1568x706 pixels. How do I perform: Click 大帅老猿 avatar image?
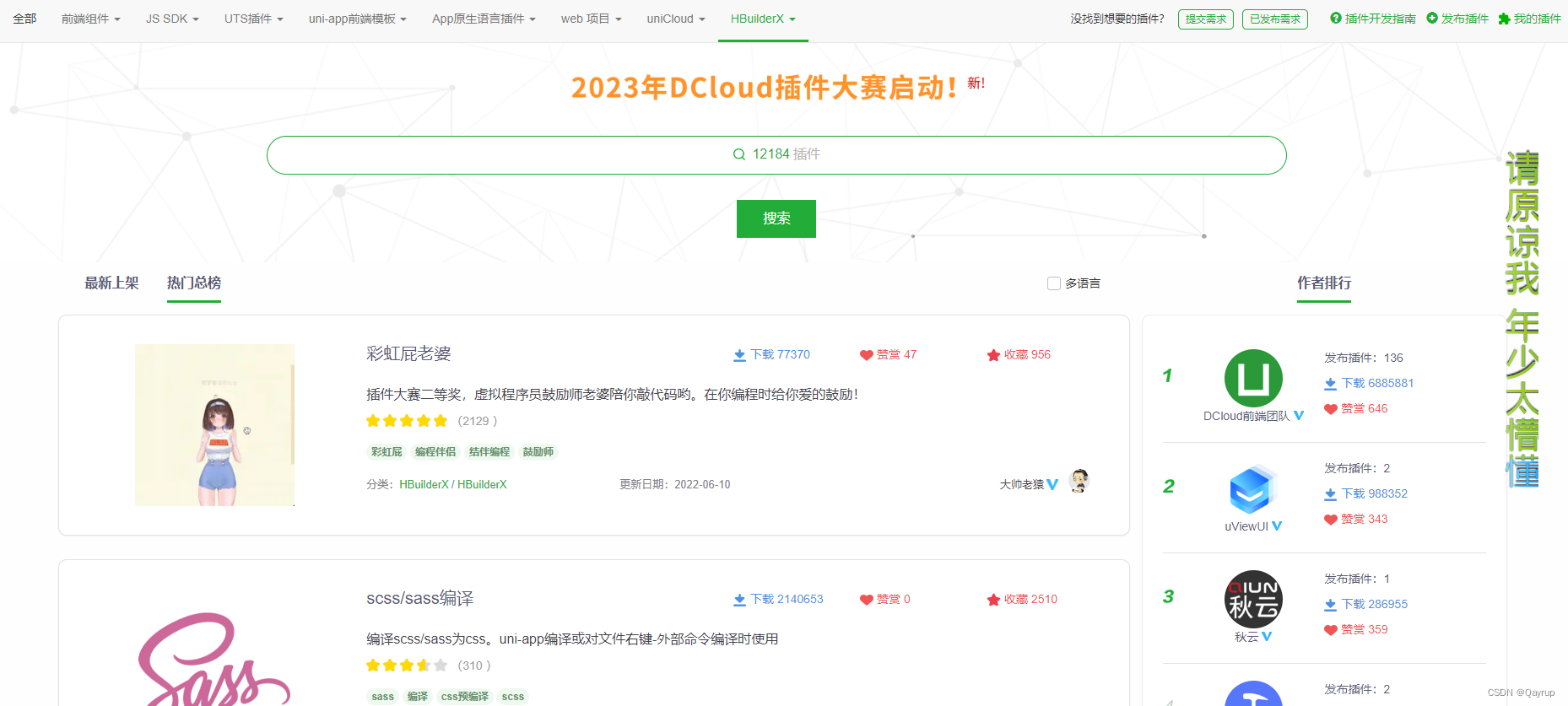click(1079, 481)
